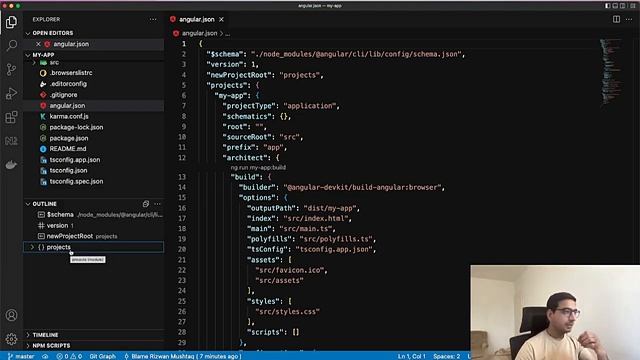The width and height of the screenshot is (640, 360).
Task: Open the Accounts menu icon
Action: 11,315
